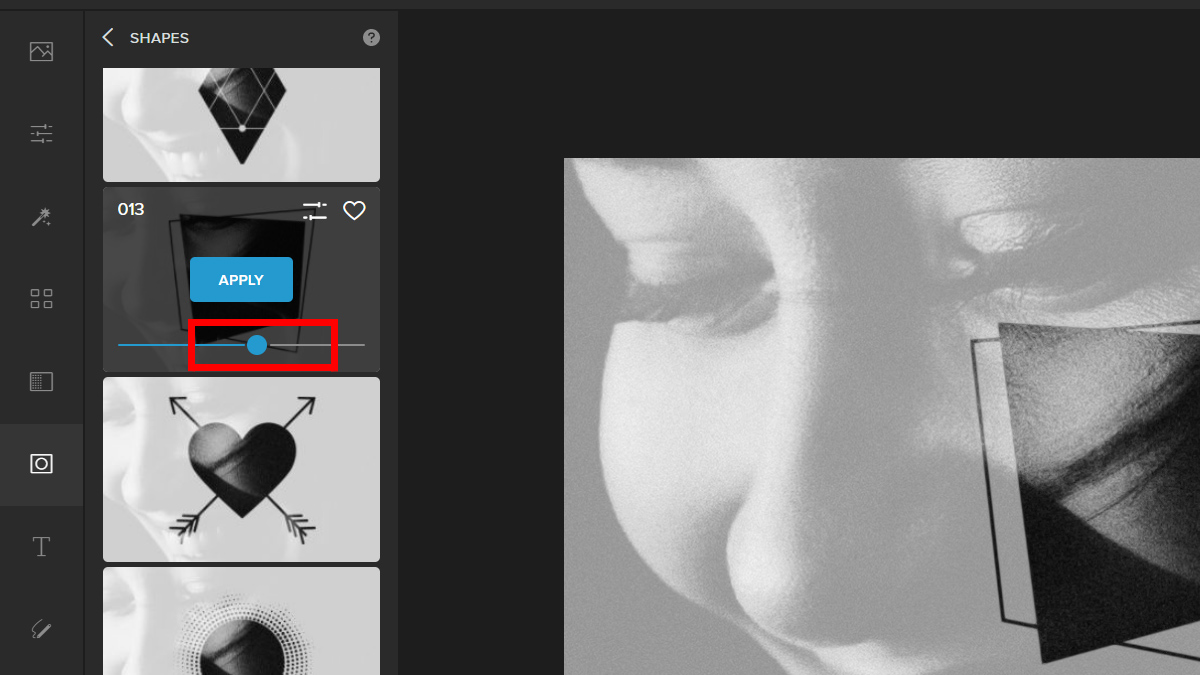Click the shape overlay on canvas photo
1200x675 pixels.
point(1085,490)
